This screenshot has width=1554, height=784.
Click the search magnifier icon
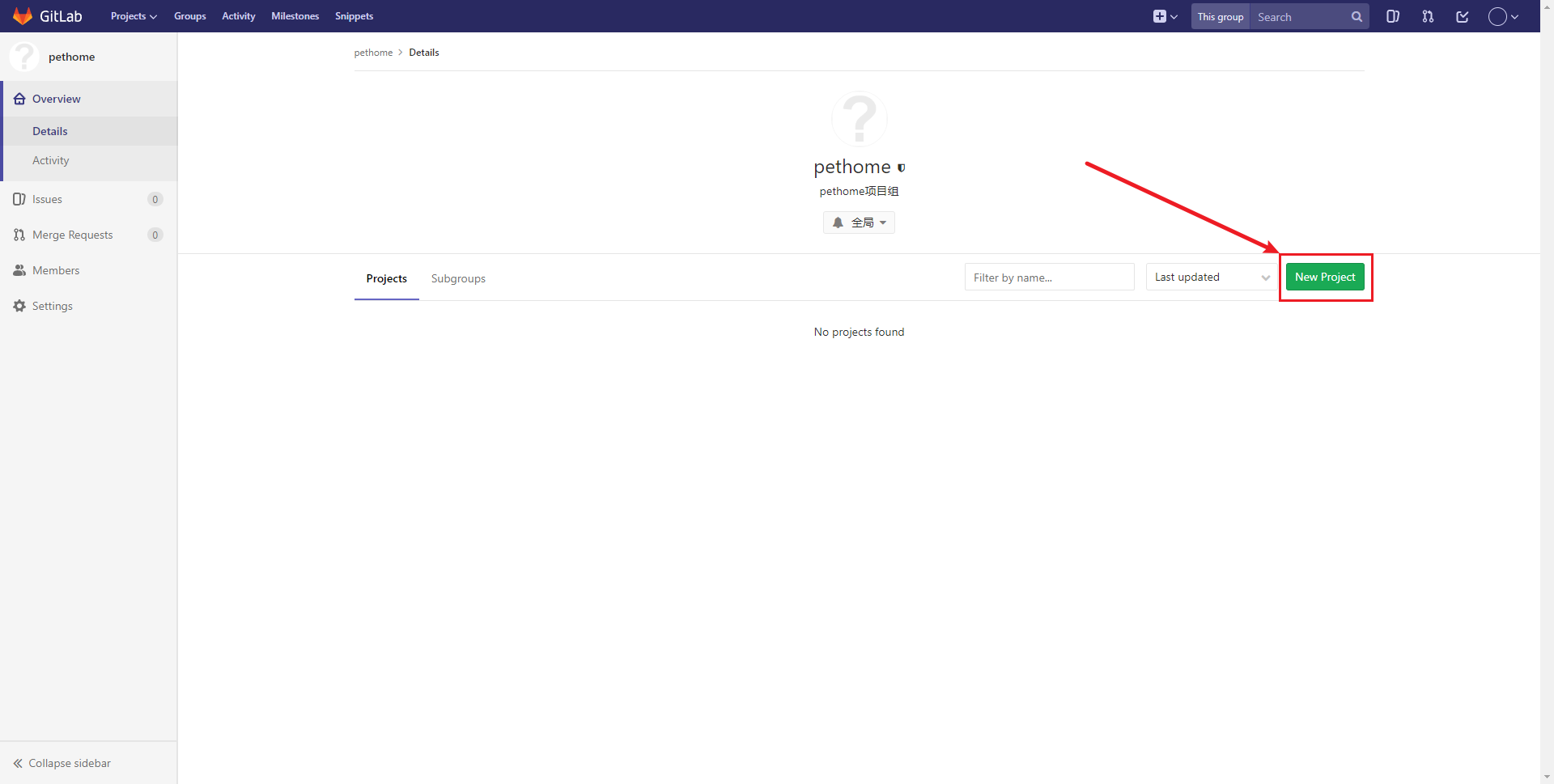pos(1357,16)
